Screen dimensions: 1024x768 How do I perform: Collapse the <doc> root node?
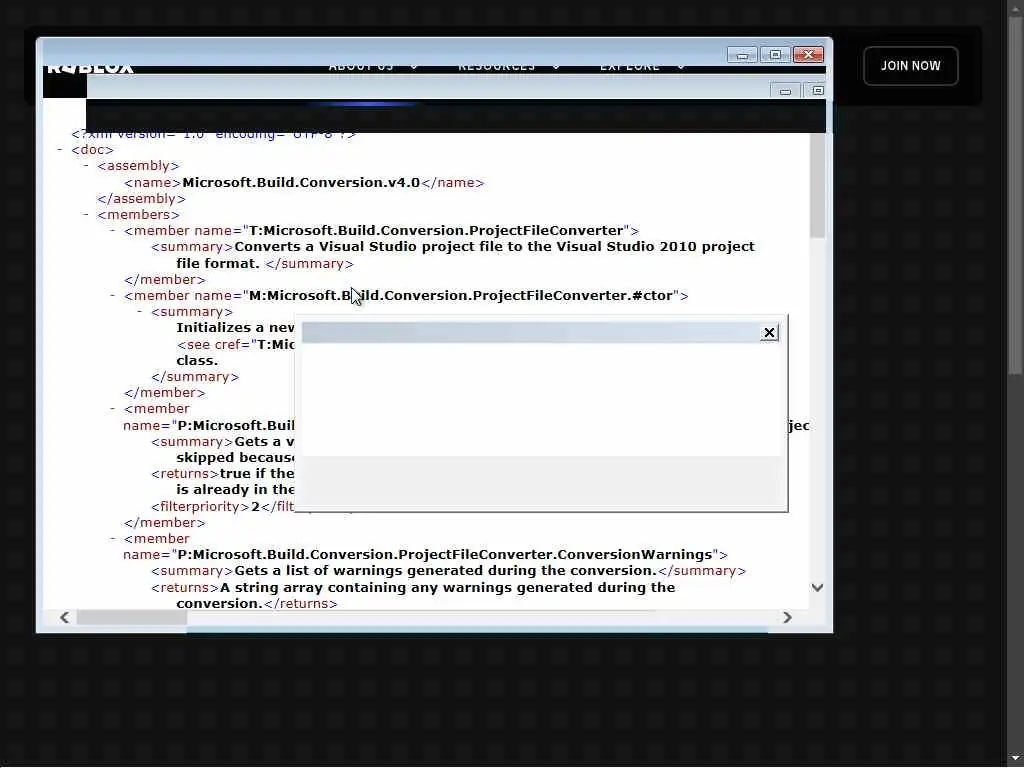coord(59,150)
